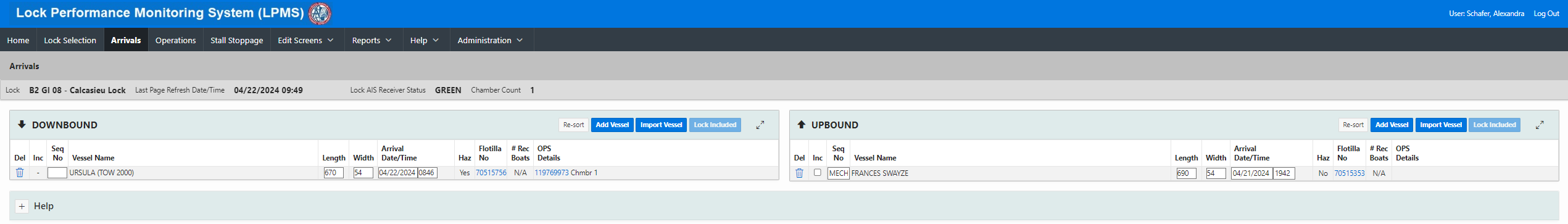Click User: Schafer, Alexandra label
Screen dimensions: 1568x224
tap(1487, 14)
